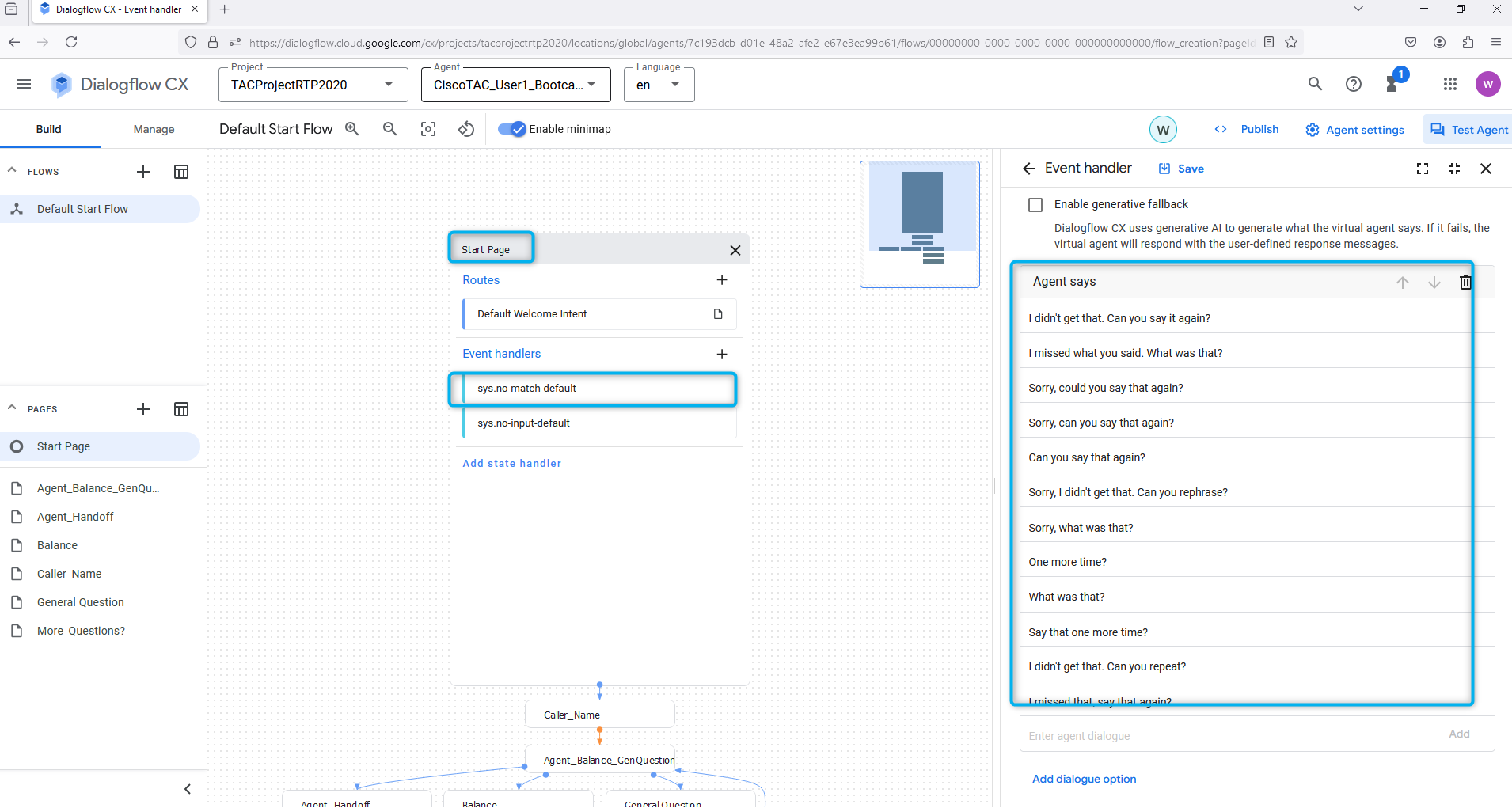
Task: Open Agent settings
Action: 1355,130
